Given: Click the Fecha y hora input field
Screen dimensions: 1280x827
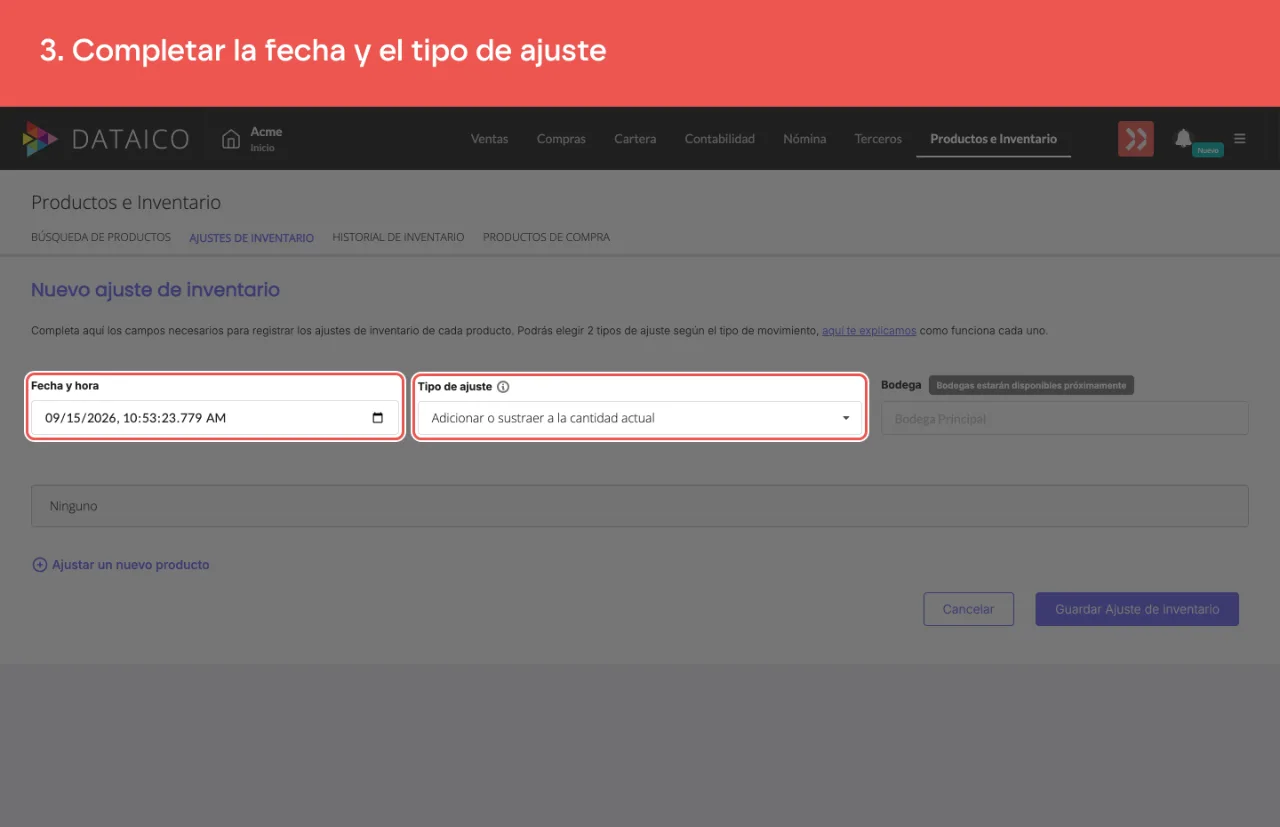Looking at the screenshot, I should (x=215, y=418).
